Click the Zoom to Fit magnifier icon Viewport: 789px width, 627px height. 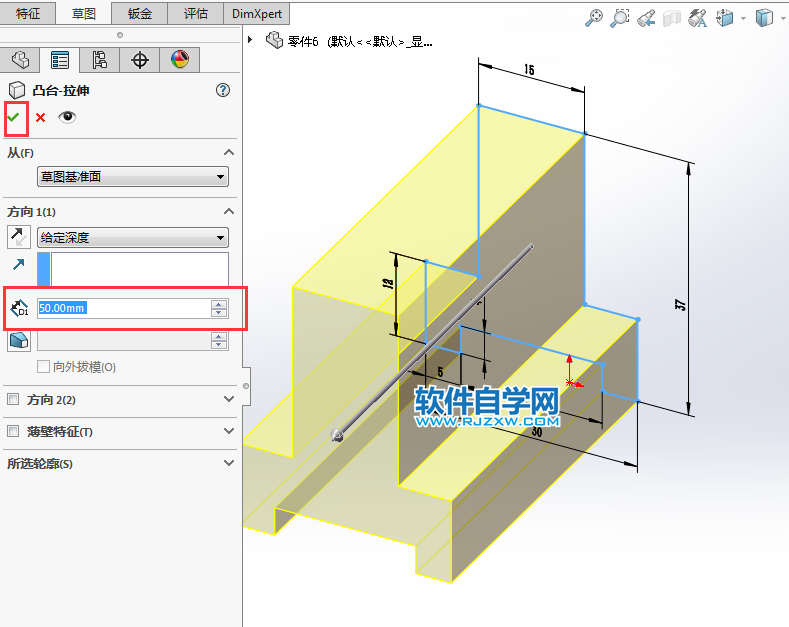(594, 18)
